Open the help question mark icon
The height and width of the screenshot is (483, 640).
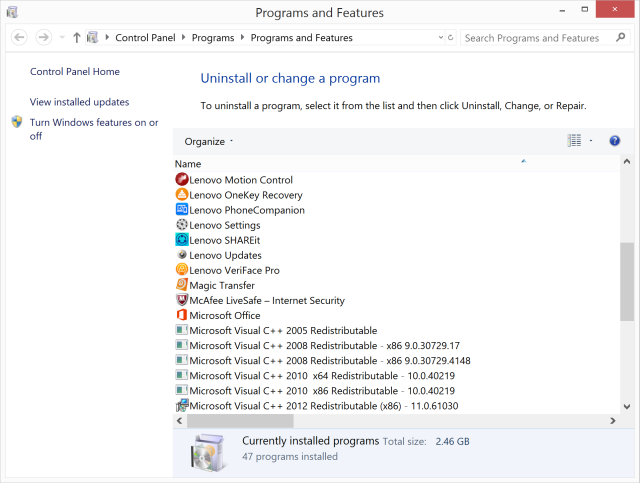614,141
